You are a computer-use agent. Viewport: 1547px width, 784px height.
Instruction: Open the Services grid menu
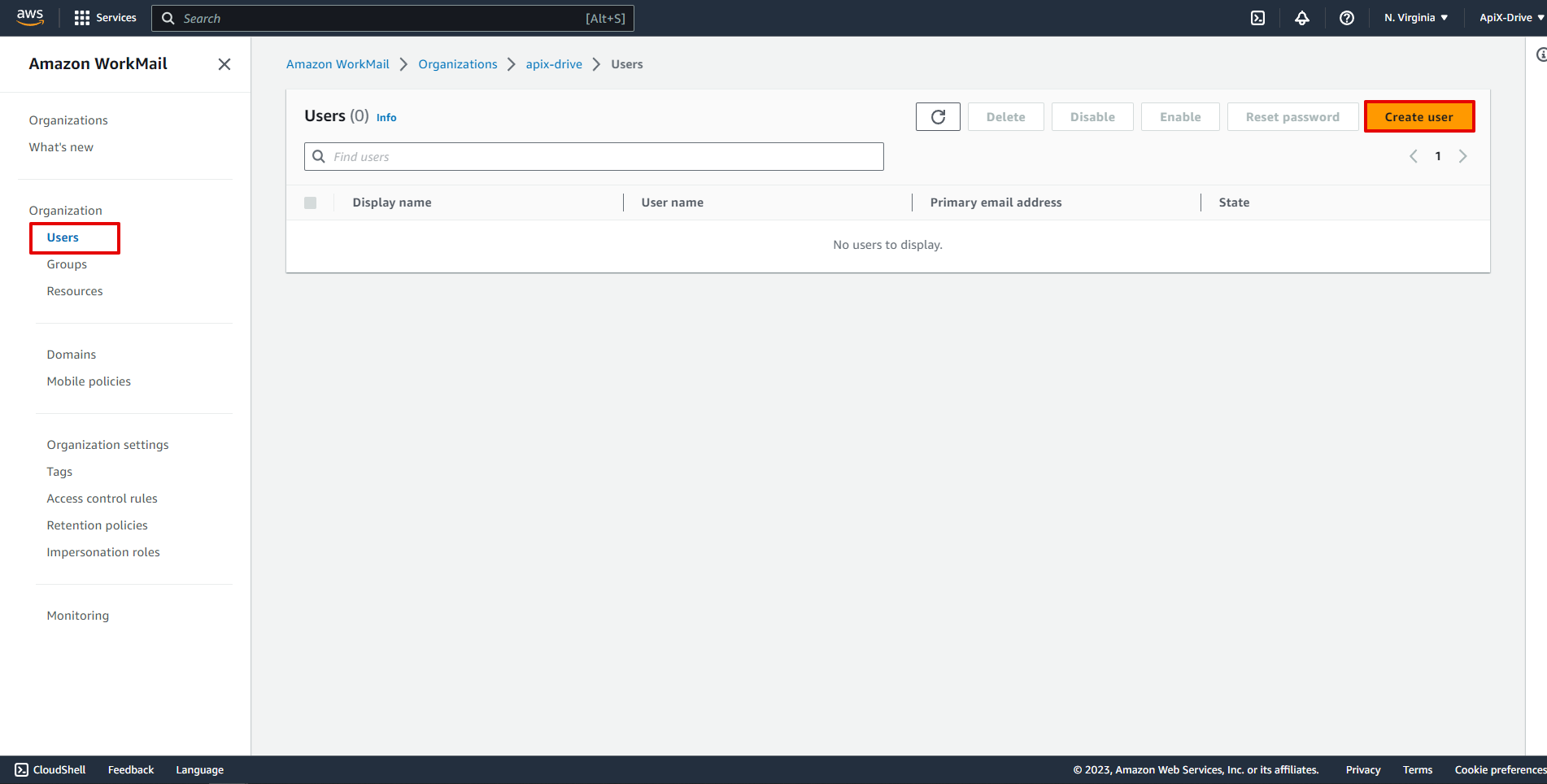105,18
